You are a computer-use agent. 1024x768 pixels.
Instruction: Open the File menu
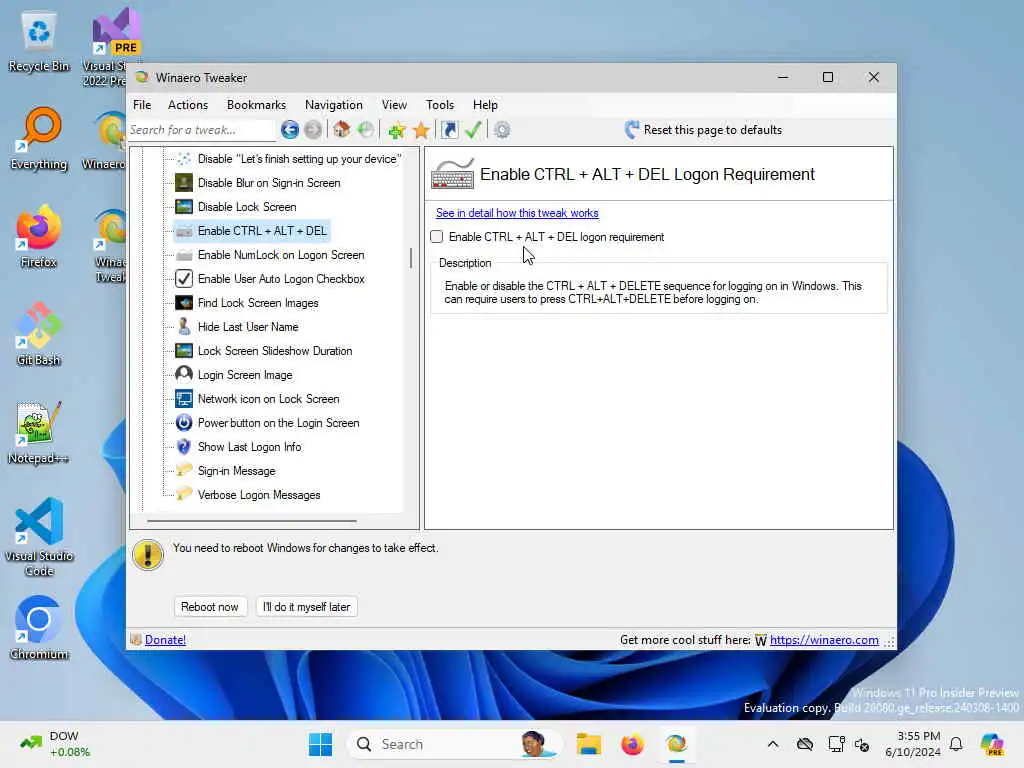(142, 104)
